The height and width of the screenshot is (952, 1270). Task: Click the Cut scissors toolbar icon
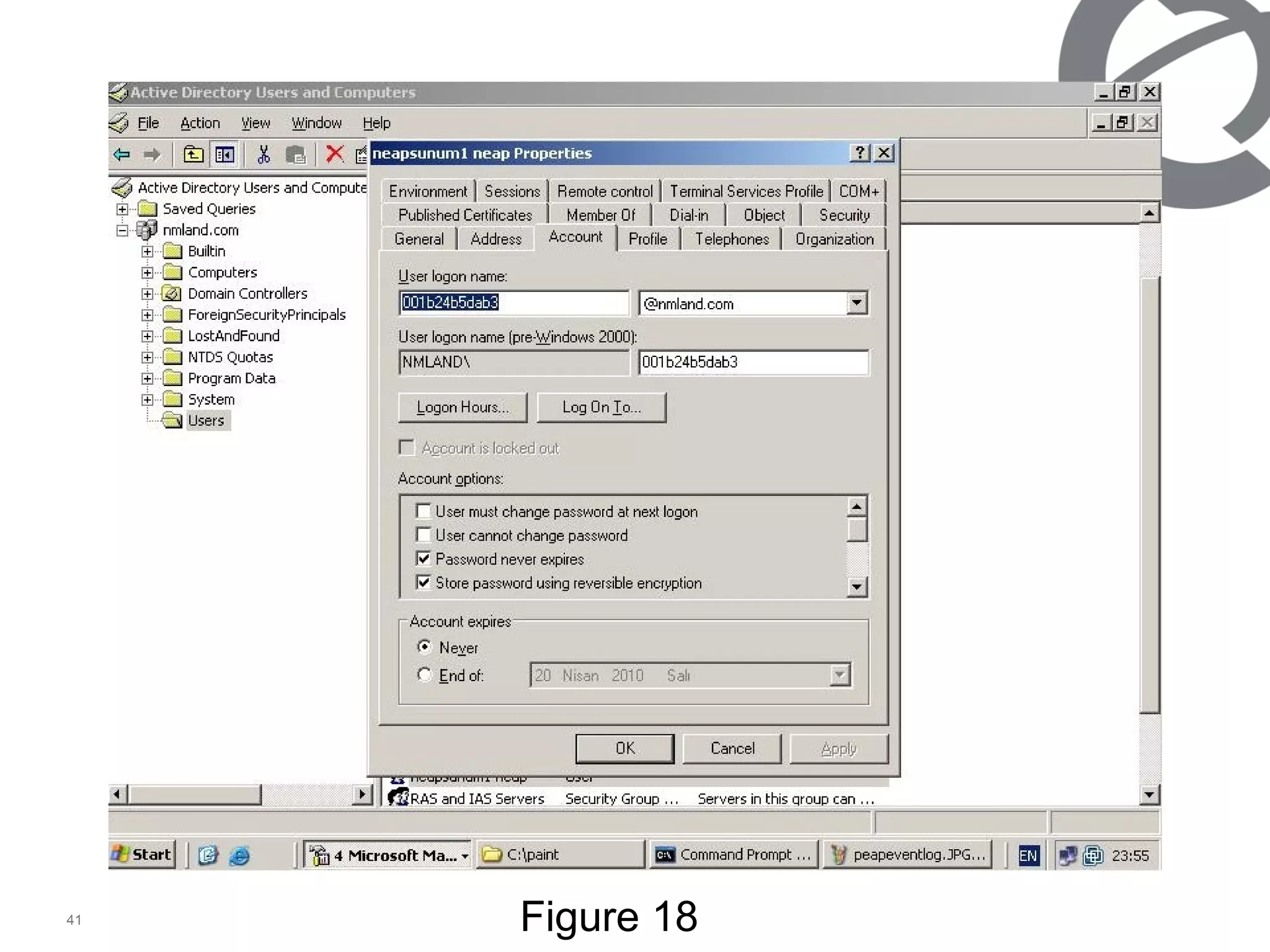264,154
